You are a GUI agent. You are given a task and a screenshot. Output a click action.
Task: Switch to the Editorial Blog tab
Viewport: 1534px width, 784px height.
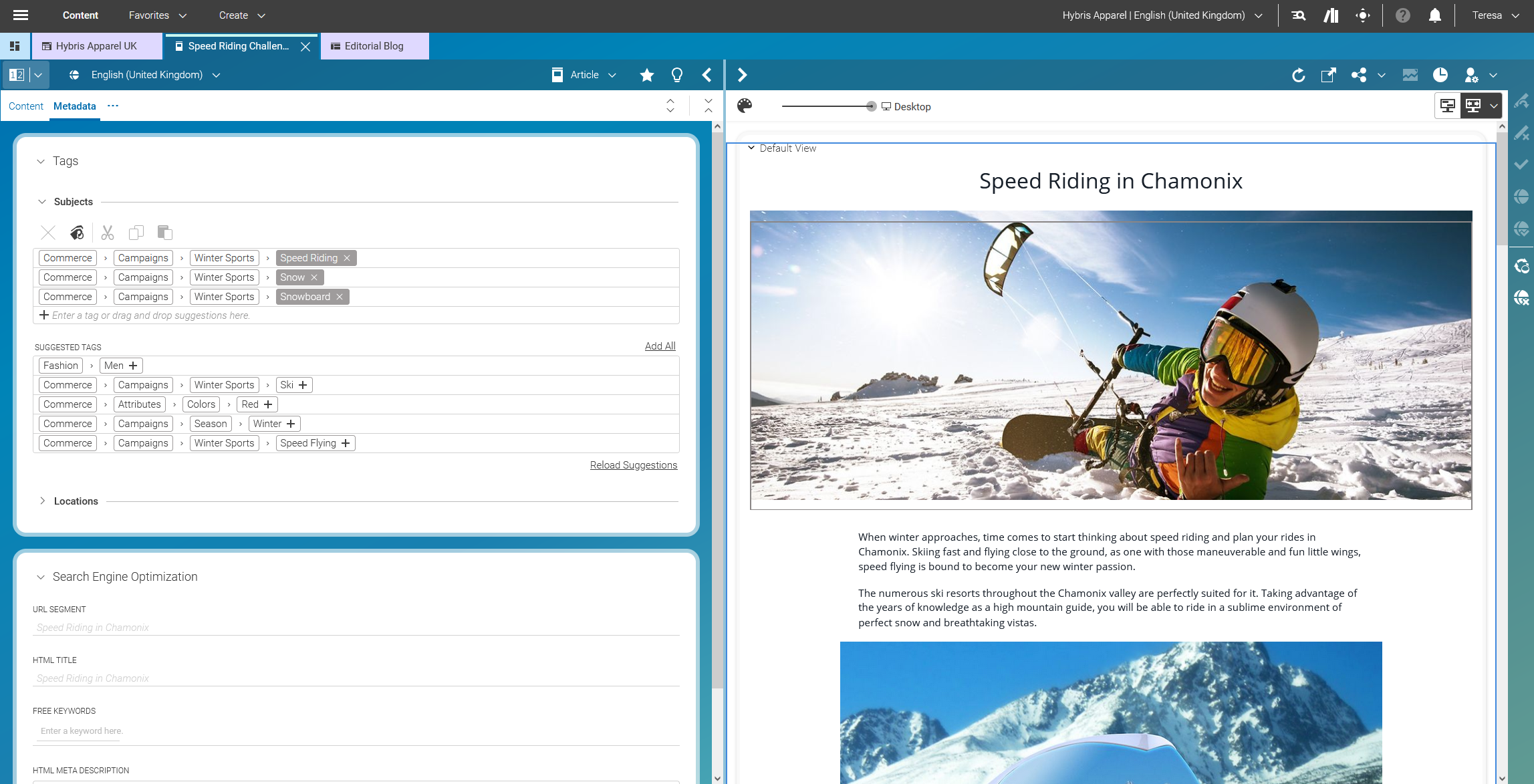tap(373, 45)
